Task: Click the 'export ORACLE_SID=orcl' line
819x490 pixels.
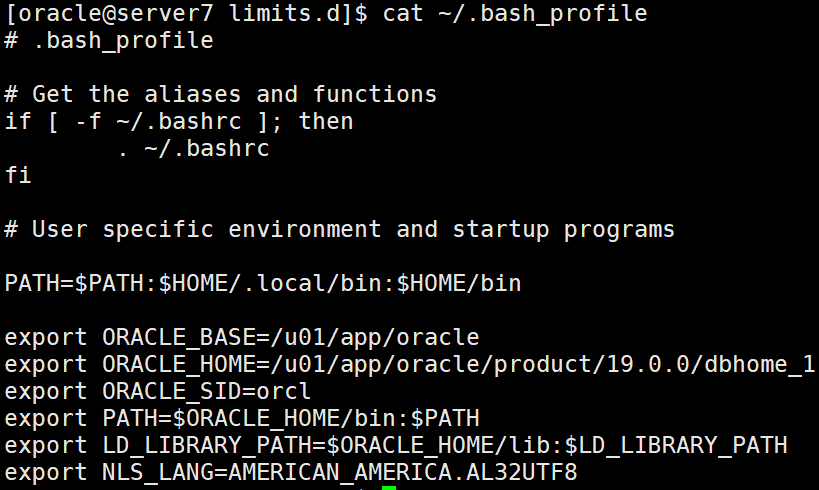Action: (x=158, y=392)
